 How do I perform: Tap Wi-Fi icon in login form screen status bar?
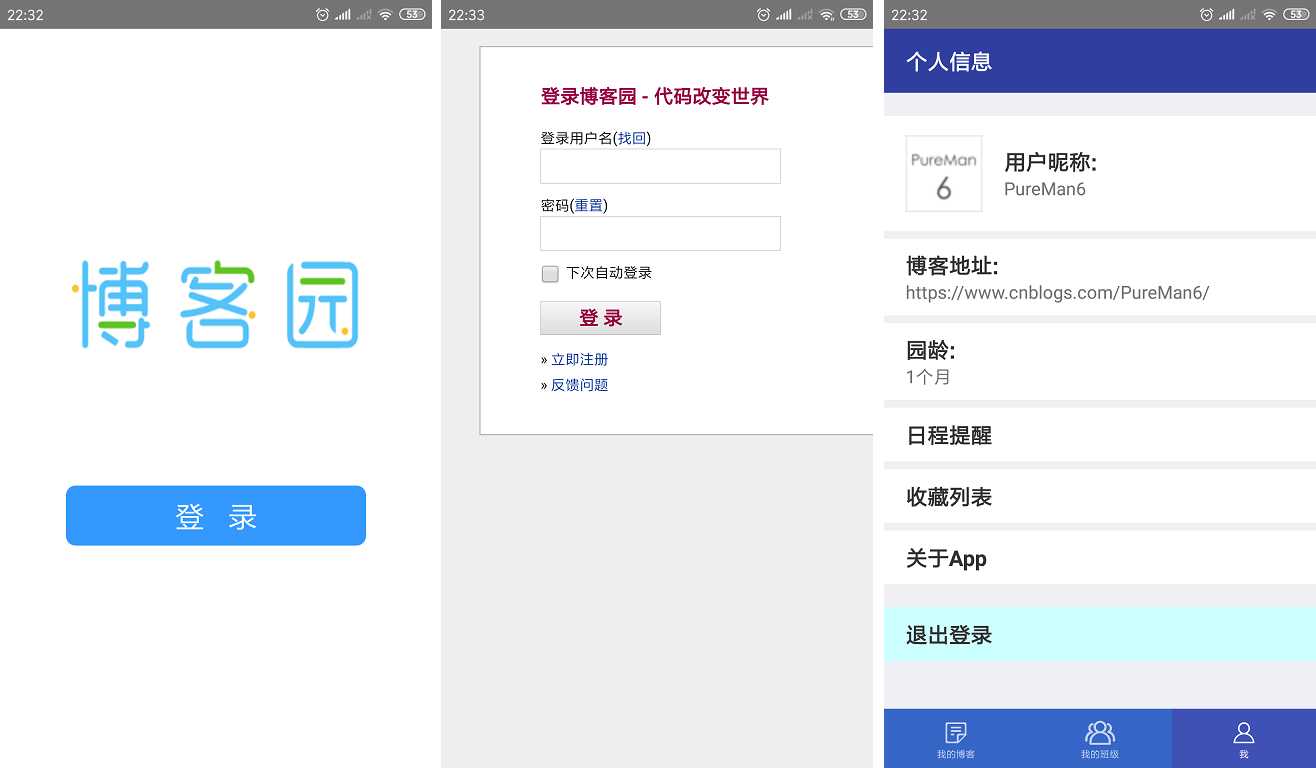tap(827, 15)
